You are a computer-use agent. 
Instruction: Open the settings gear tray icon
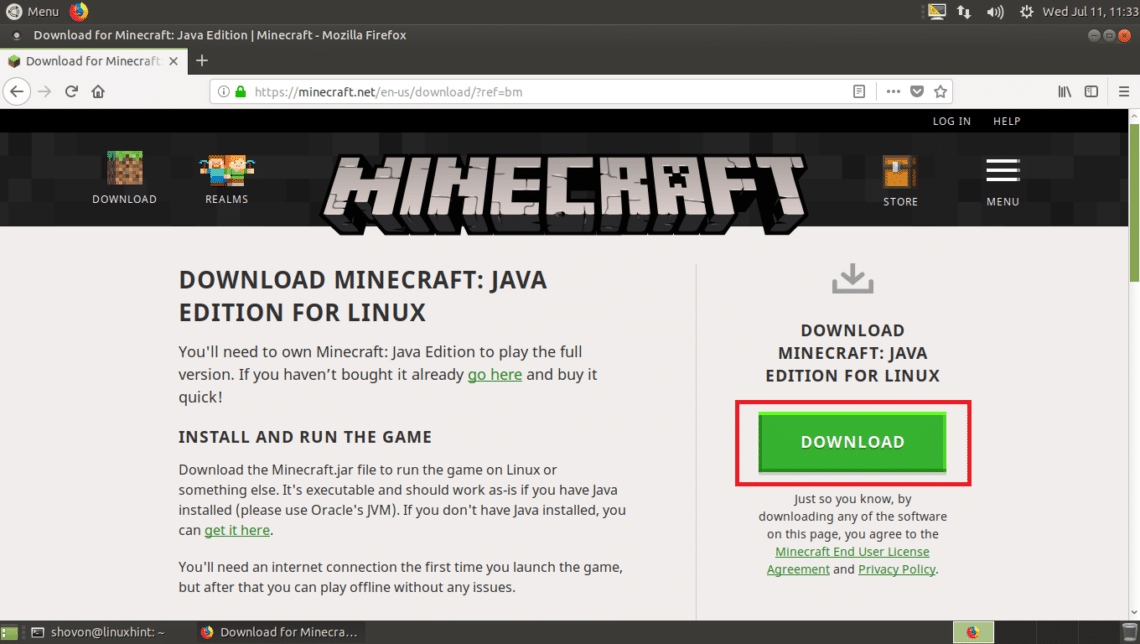click(x=1026, y=12)
